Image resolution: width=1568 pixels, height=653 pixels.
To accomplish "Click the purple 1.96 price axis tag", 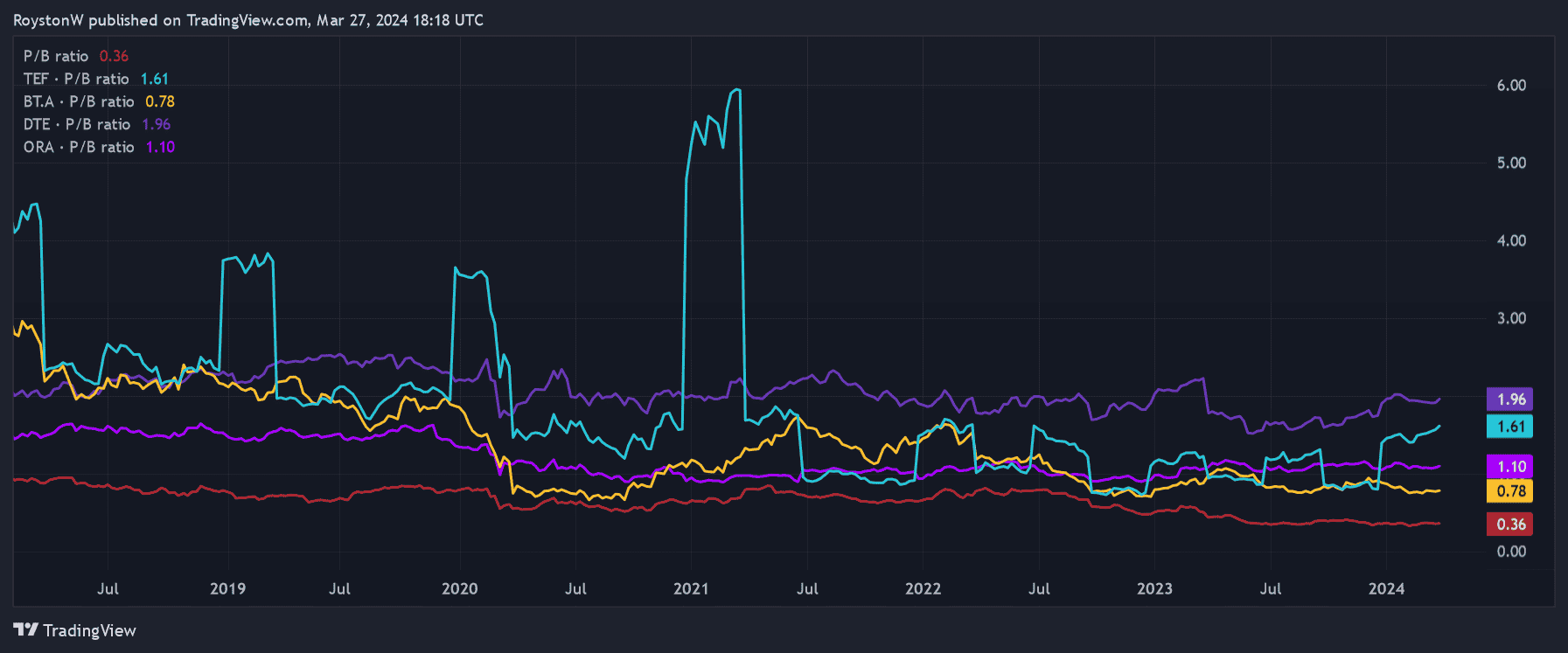I will [1510, 399].
